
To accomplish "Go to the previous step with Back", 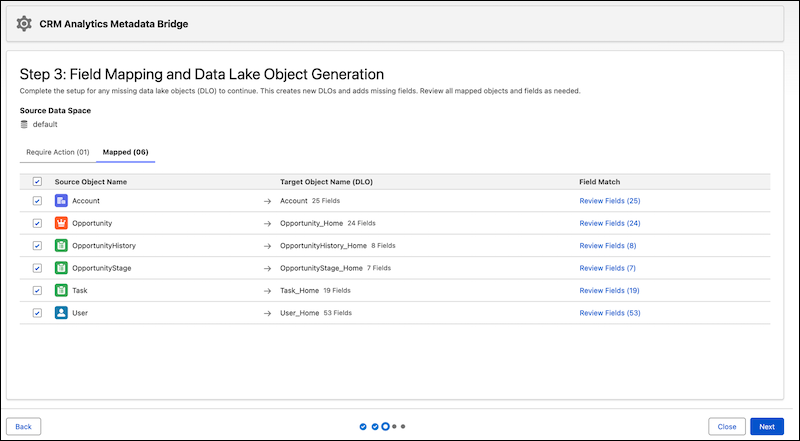I will (23, 427).
